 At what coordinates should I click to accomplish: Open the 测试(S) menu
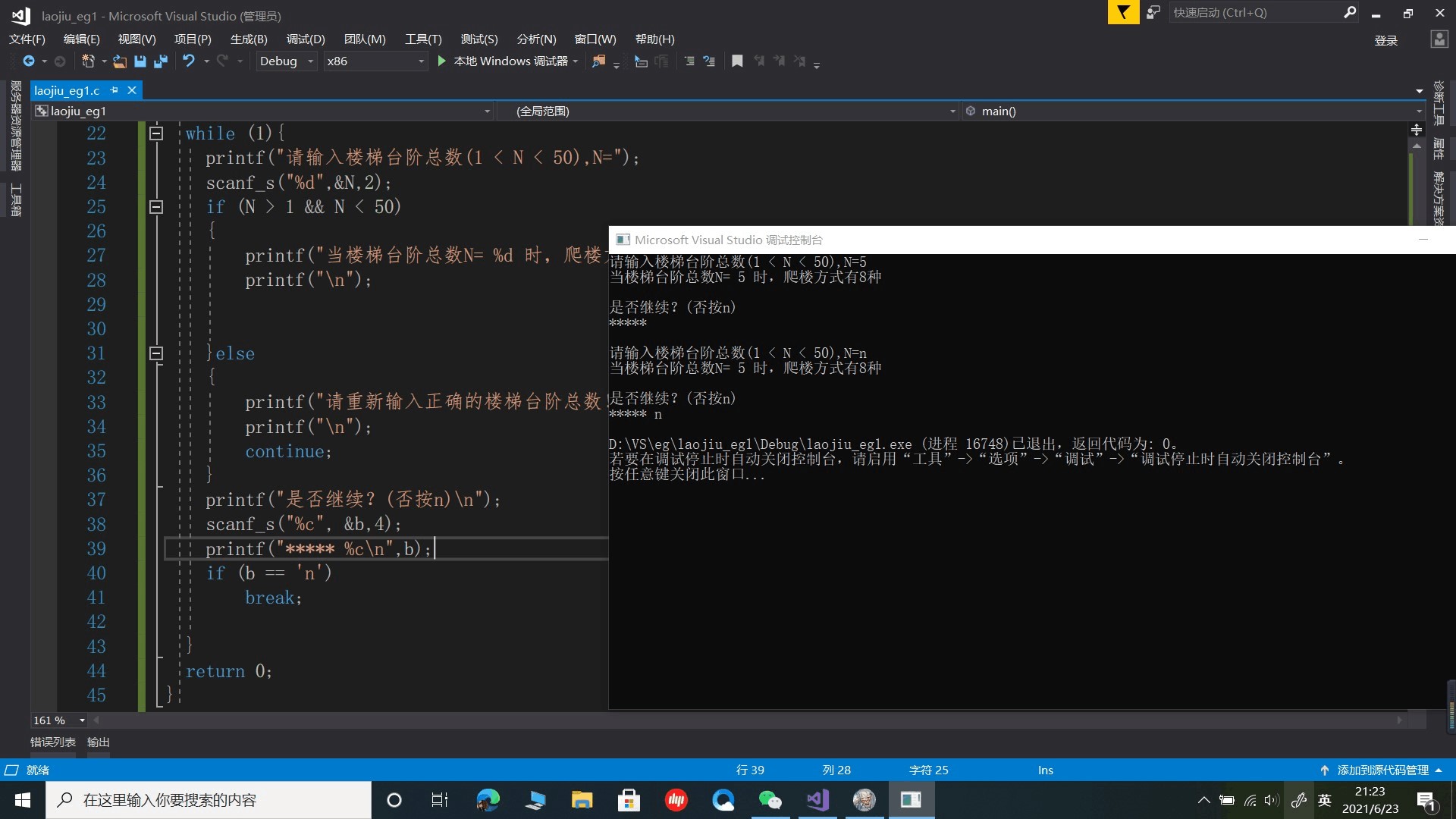[x=479, y=39]
